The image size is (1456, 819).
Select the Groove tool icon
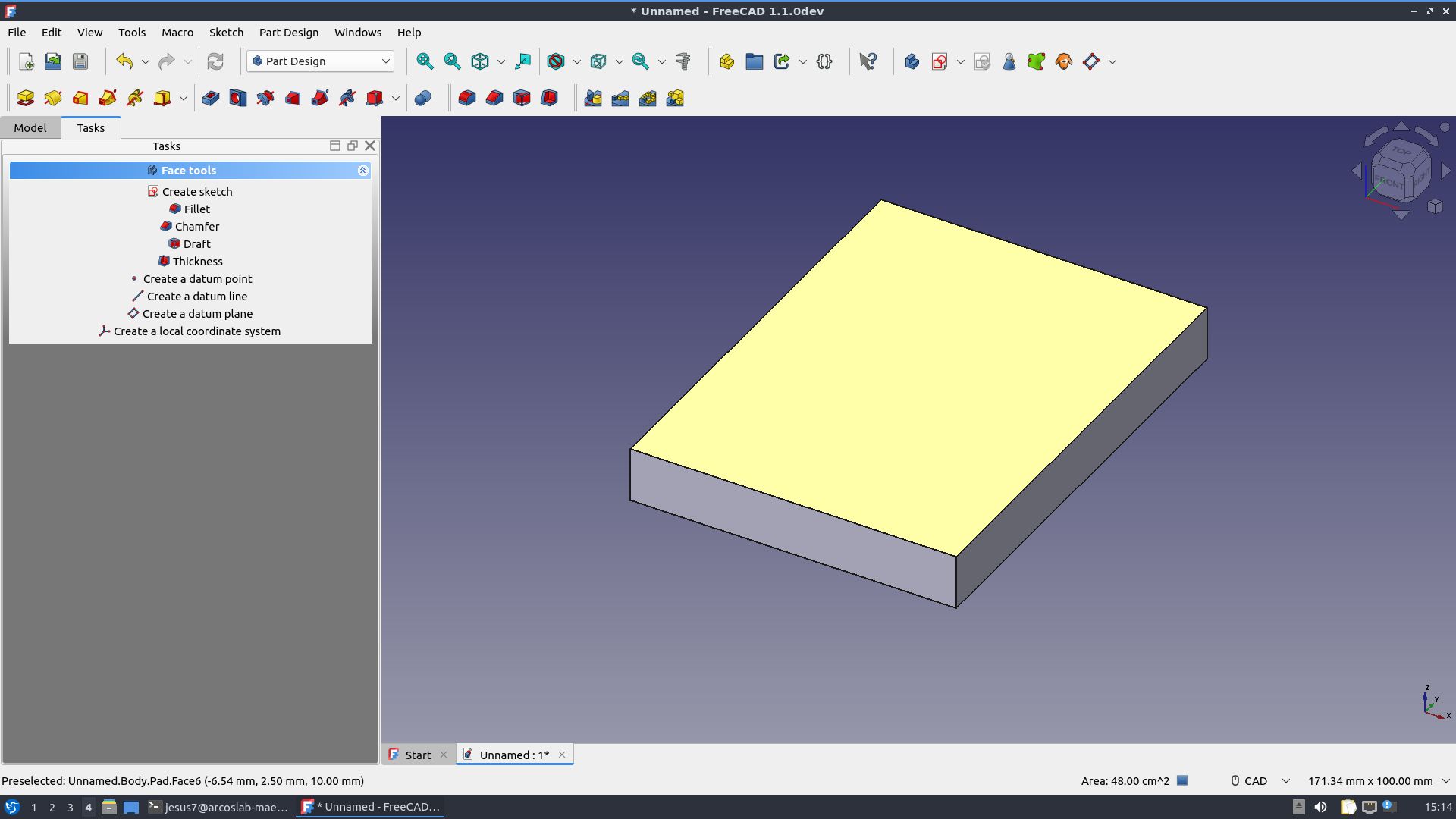pyautogui.click(x=265, y=98)
